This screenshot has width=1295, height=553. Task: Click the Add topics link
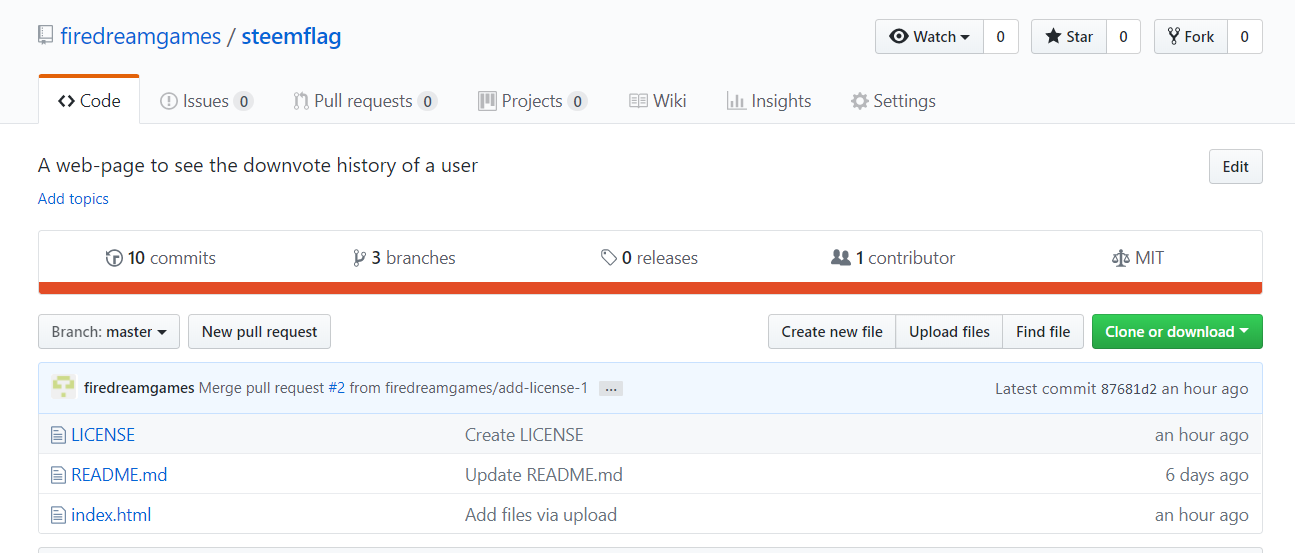click(73, 198)
